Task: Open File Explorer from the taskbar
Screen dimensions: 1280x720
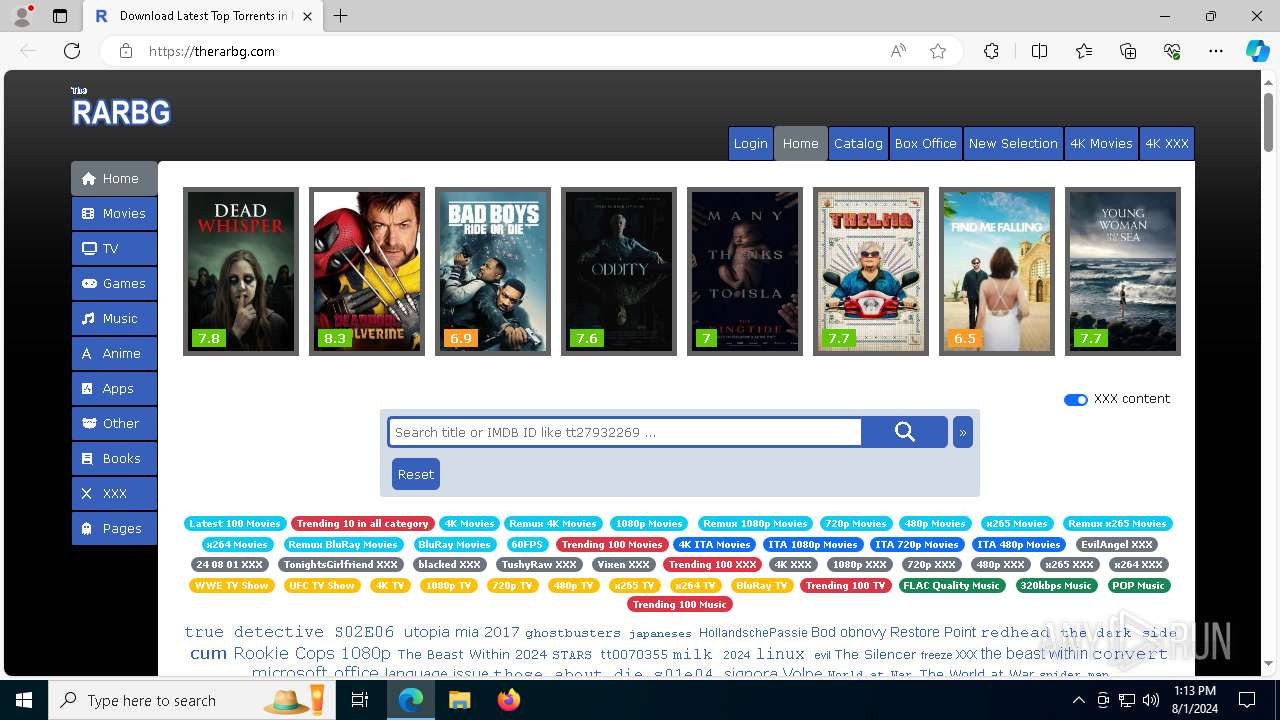Action: pos(459,700)
